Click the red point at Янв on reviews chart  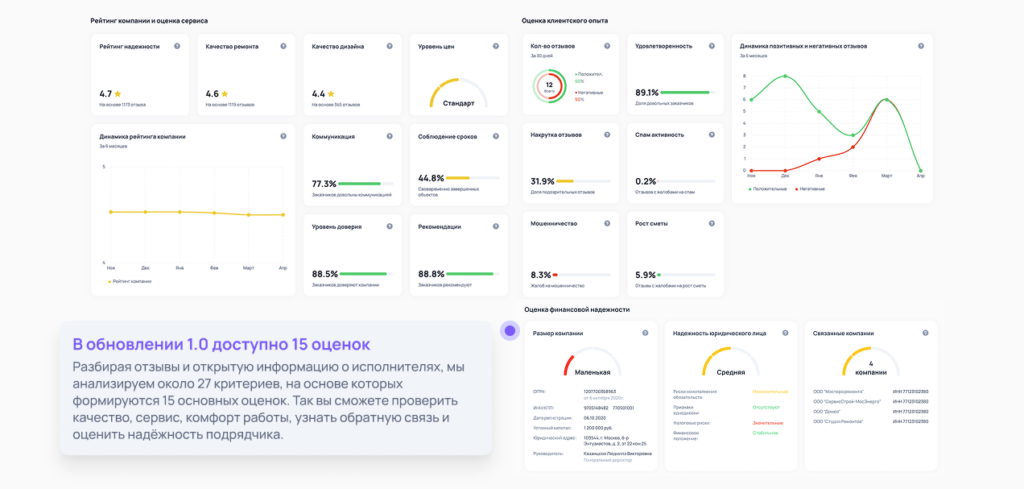pos(819,159)
